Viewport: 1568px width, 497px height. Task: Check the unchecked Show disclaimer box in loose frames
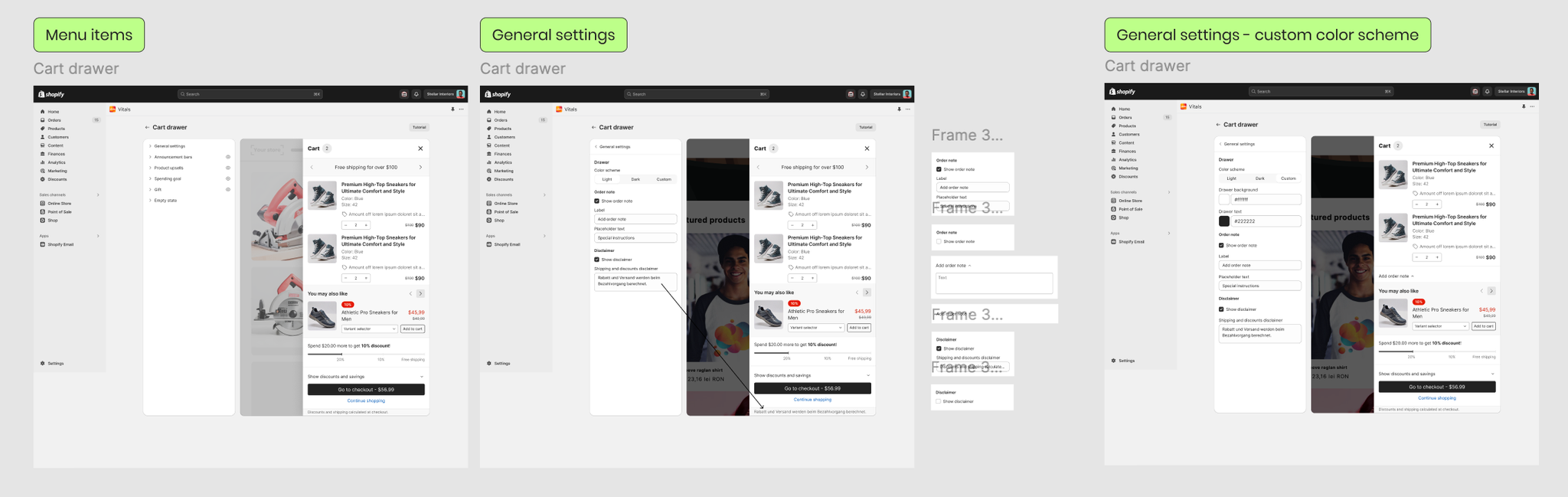pos(938,401)
